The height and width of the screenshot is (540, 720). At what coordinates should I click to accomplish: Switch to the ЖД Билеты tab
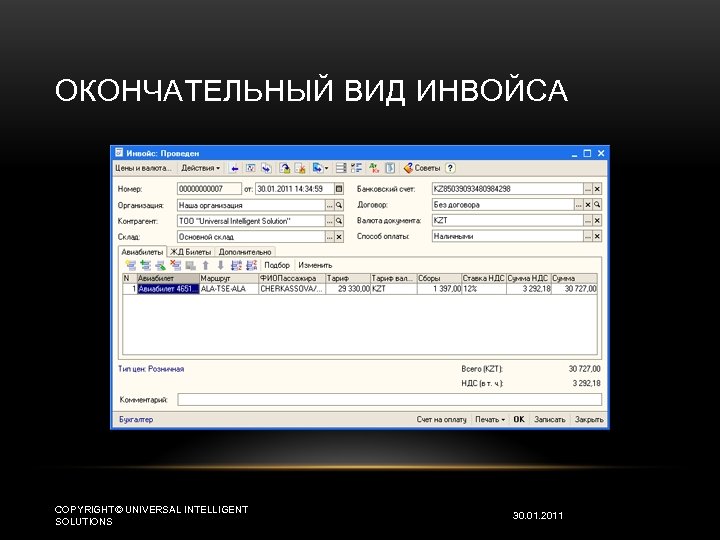pyautogui.click(x=191, y=252)
